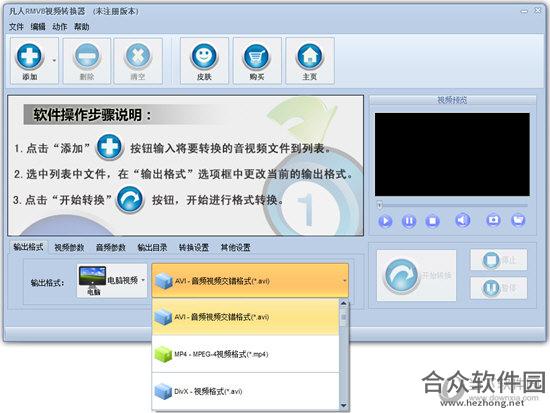This screenshot has width=550, height=413.
Task: Click the pause button under the preview
Action: click(x=409, y=221)
